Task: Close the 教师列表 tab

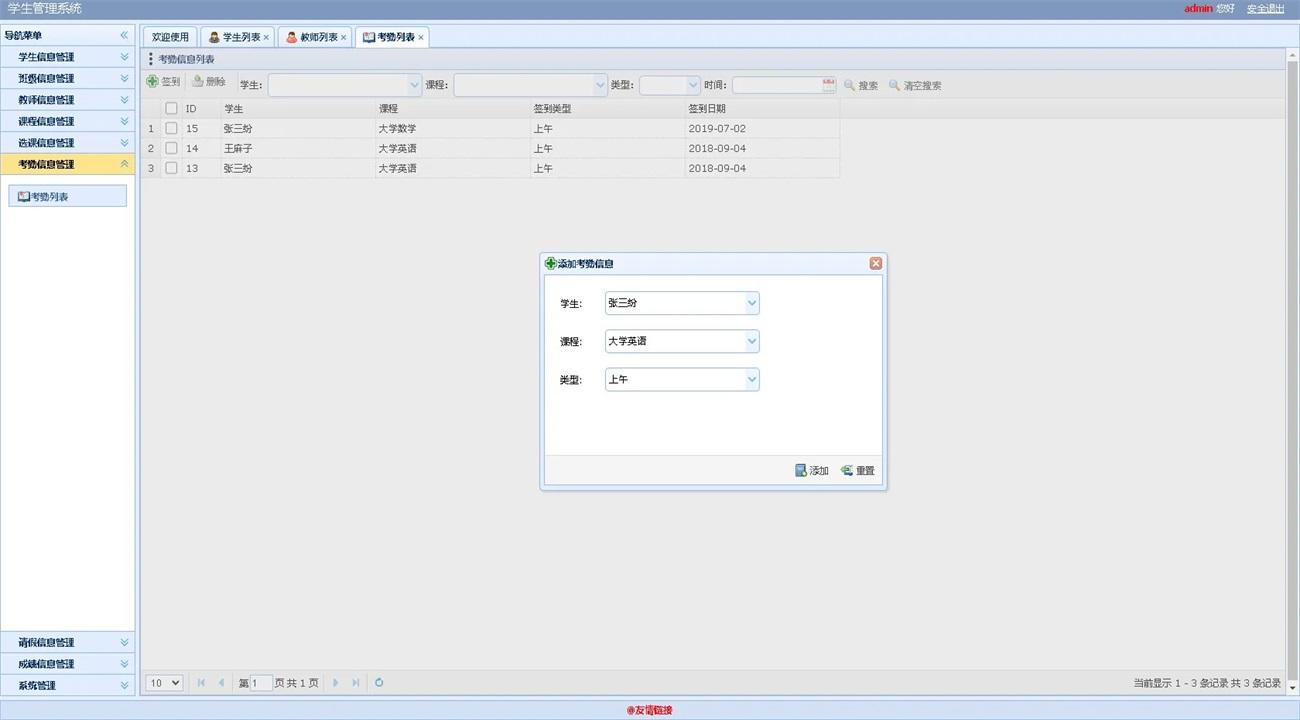Action: pos(344,37)
